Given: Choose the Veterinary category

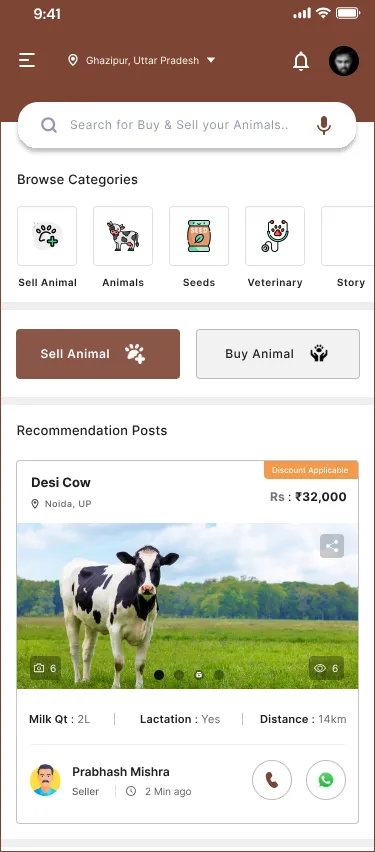Looking at the screenshot, I should point(275,236).
